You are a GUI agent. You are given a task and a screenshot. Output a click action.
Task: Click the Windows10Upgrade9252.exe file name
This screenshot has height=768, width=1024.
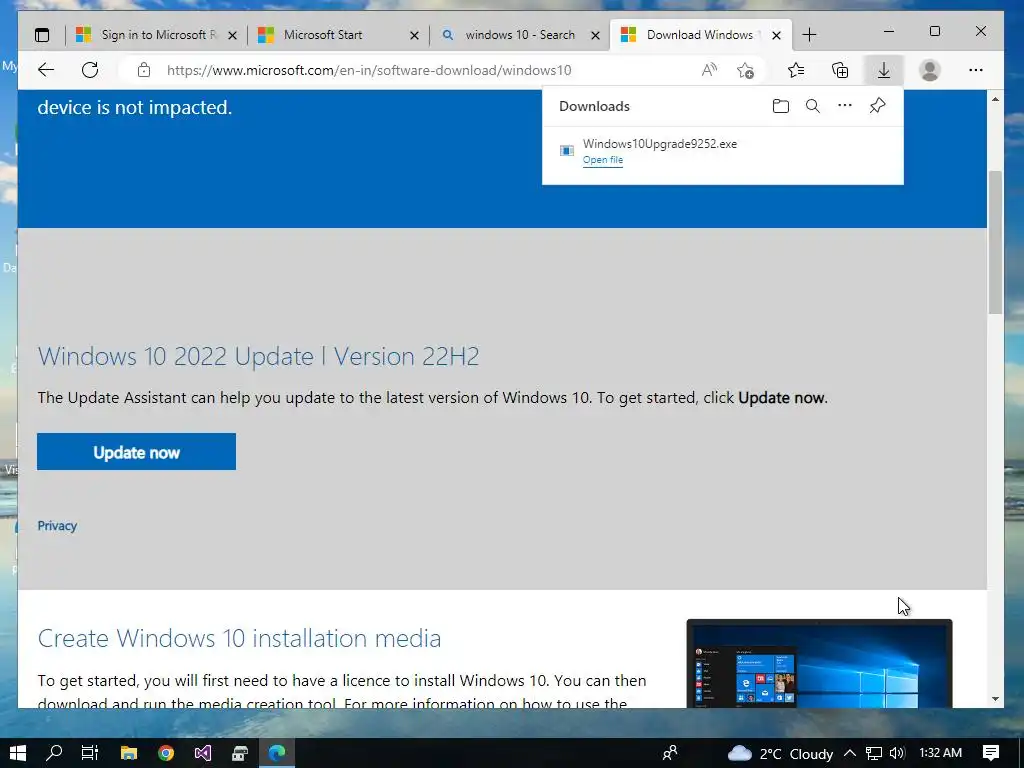(660, 144)
